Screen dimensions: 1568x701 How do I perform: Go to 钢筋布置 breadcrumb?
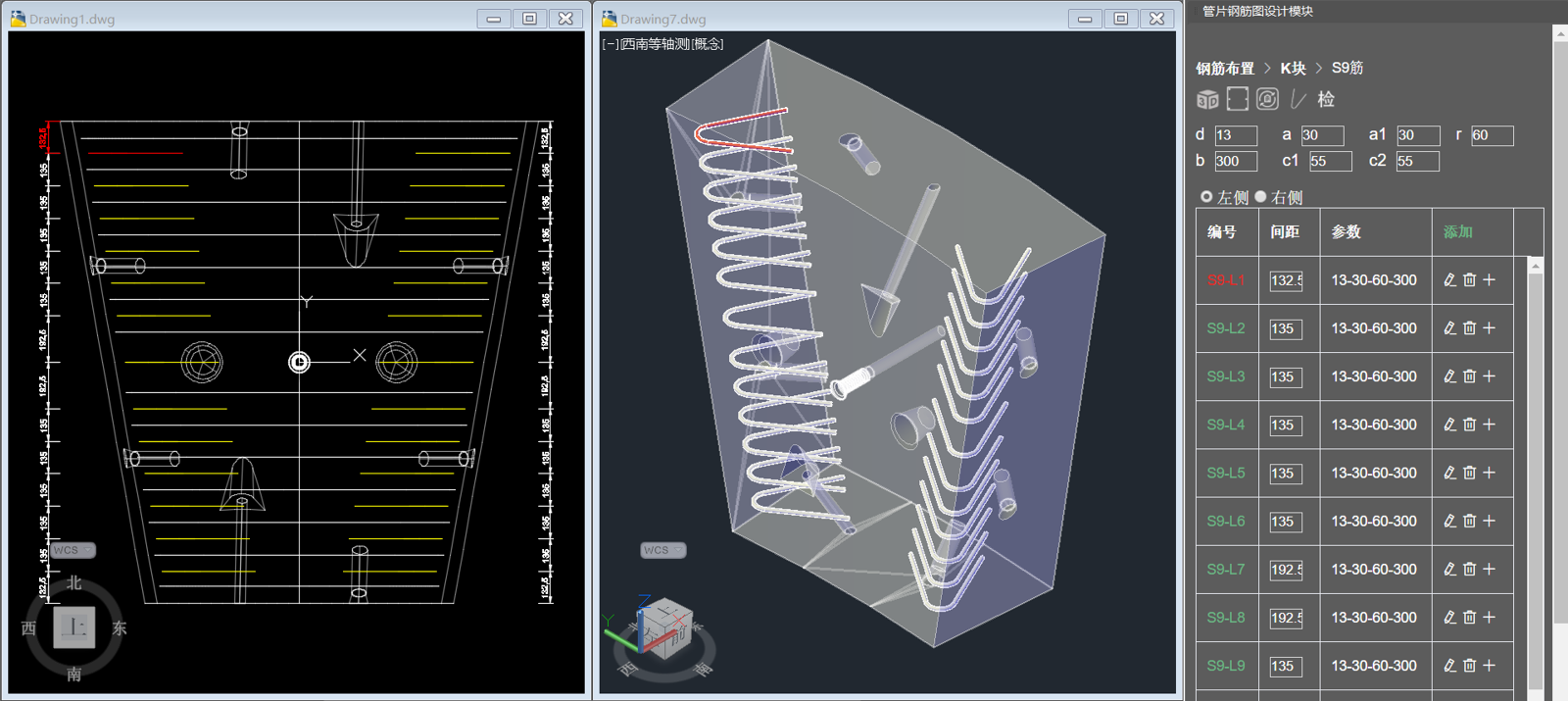(x=1225, y=69)
